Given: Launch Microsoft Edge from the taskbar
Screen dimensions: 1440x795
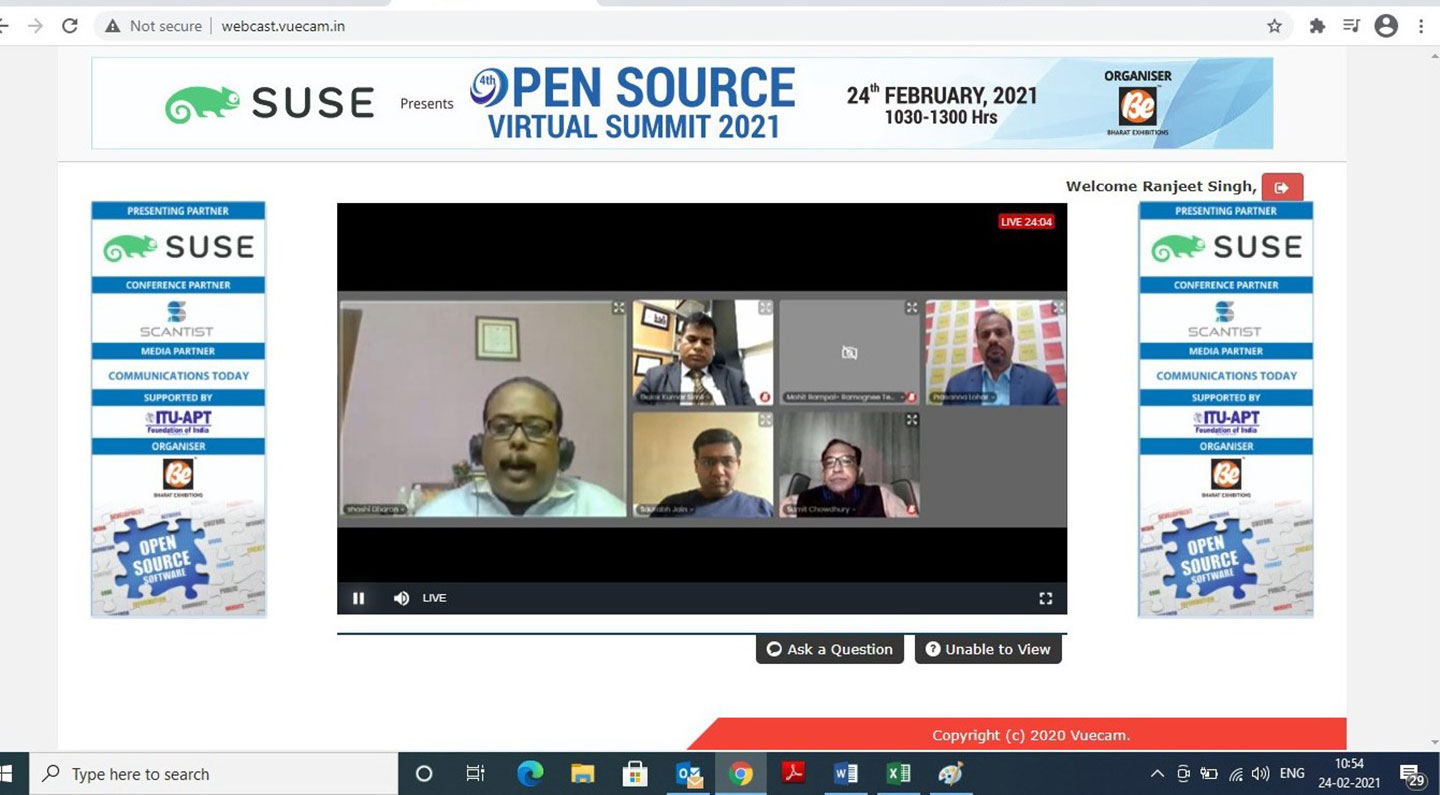Looking at the screenshot, I should click(x=530, y=774).
